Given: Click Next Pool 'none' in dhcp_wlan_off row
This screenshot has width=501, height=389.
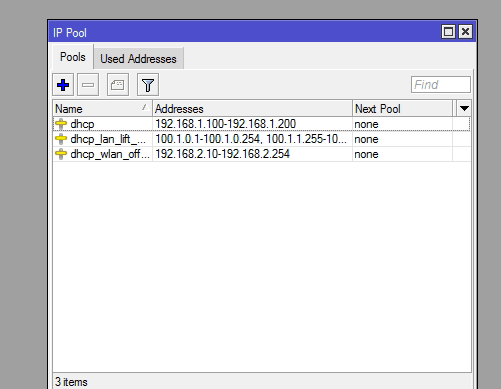Looking at the screenshot, I should tap(366, 154).
